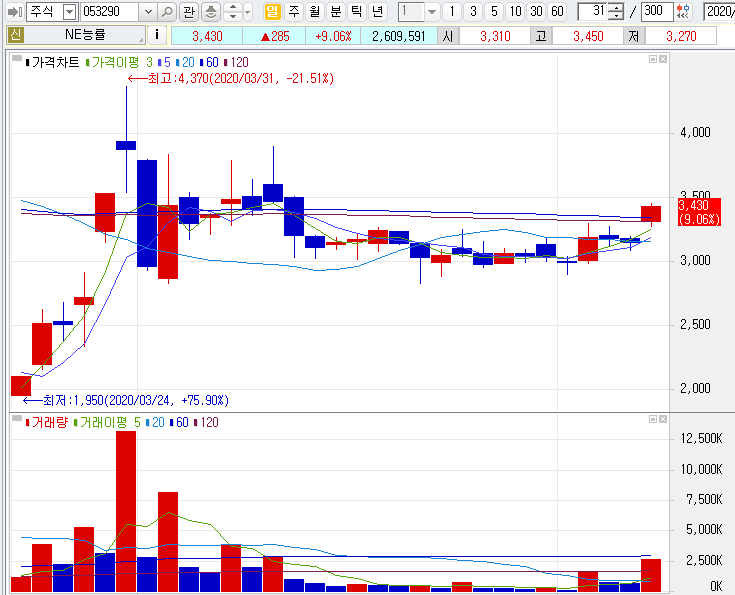Click the 12,500K volume axis label
This screenshot has height=595, width=735.
pyautogui.click(x=701, y=439)
